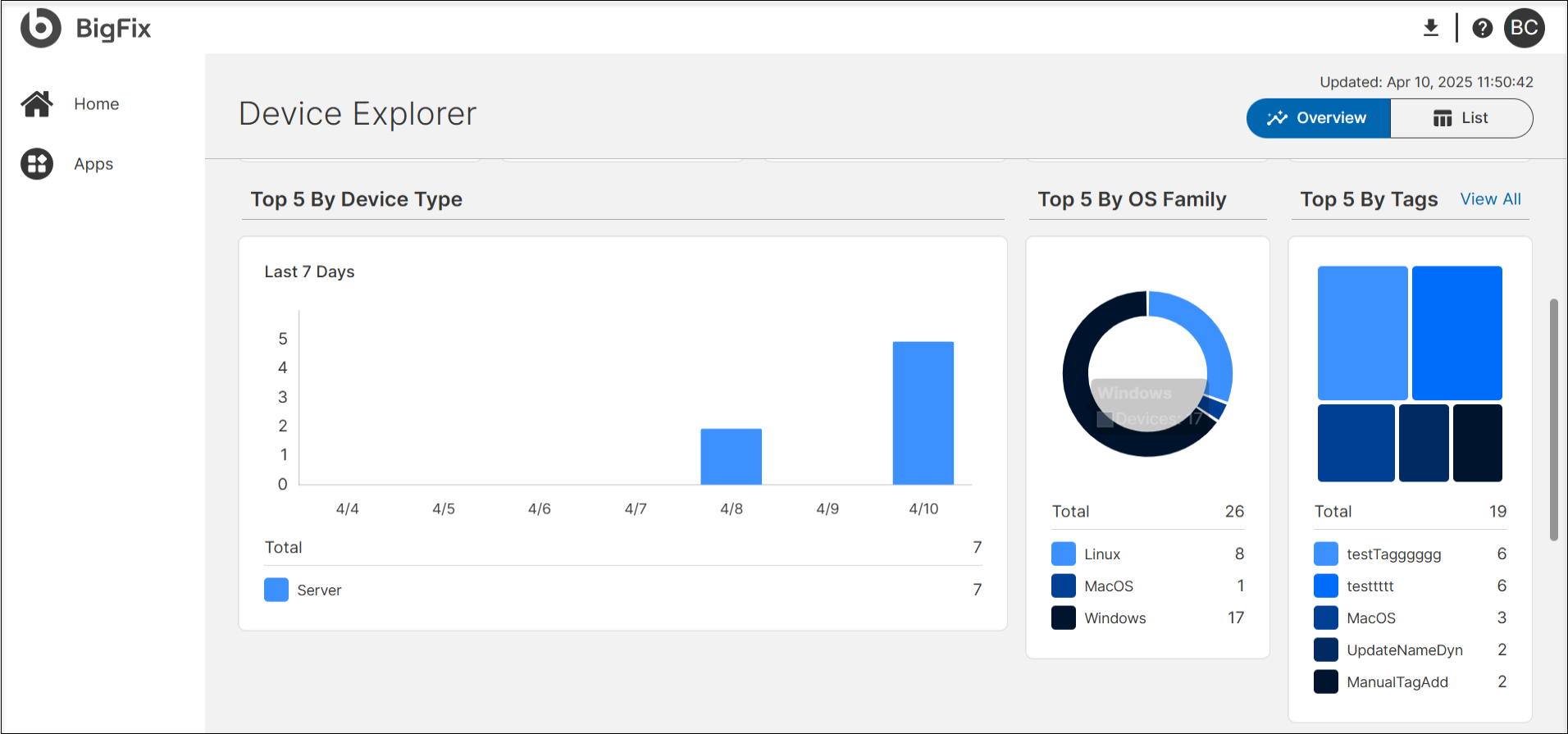Open the BigFix logo icon
Viewport: 1568px width, 734px height.
pyautogui.click(x=39, y=27)
